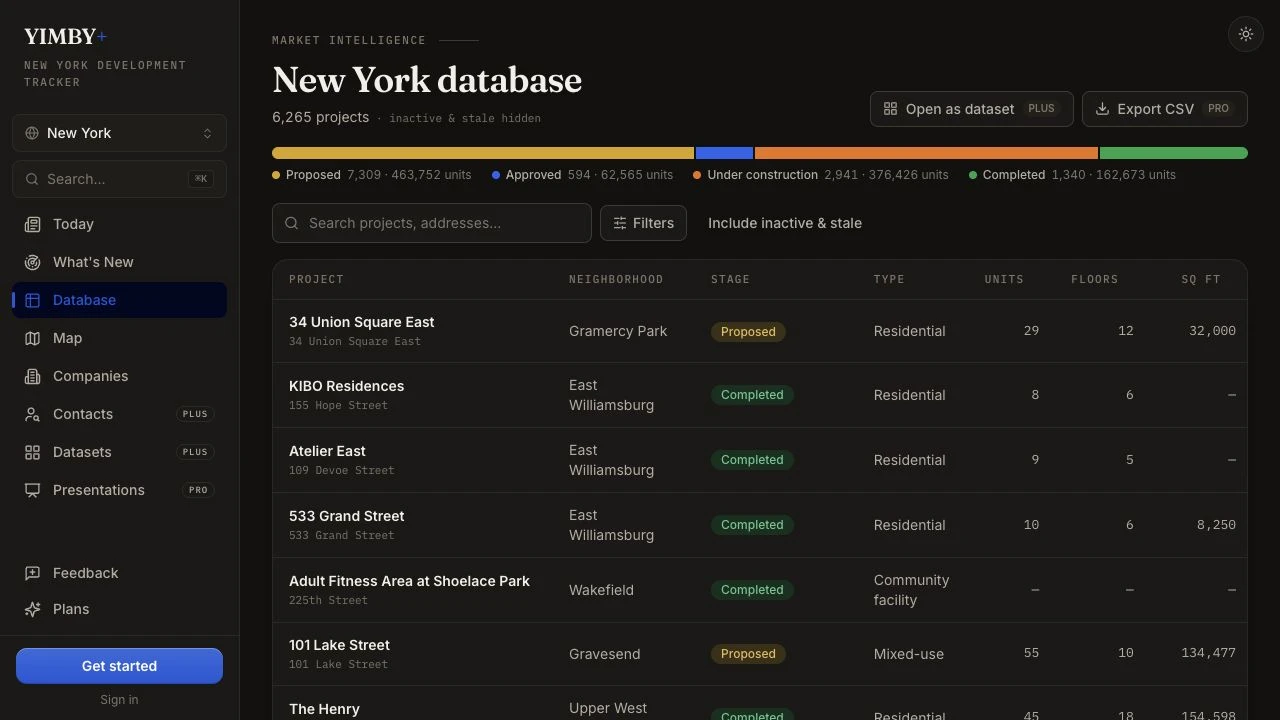Click the Datasets grid icon in sidebar

tap(33, 452)
